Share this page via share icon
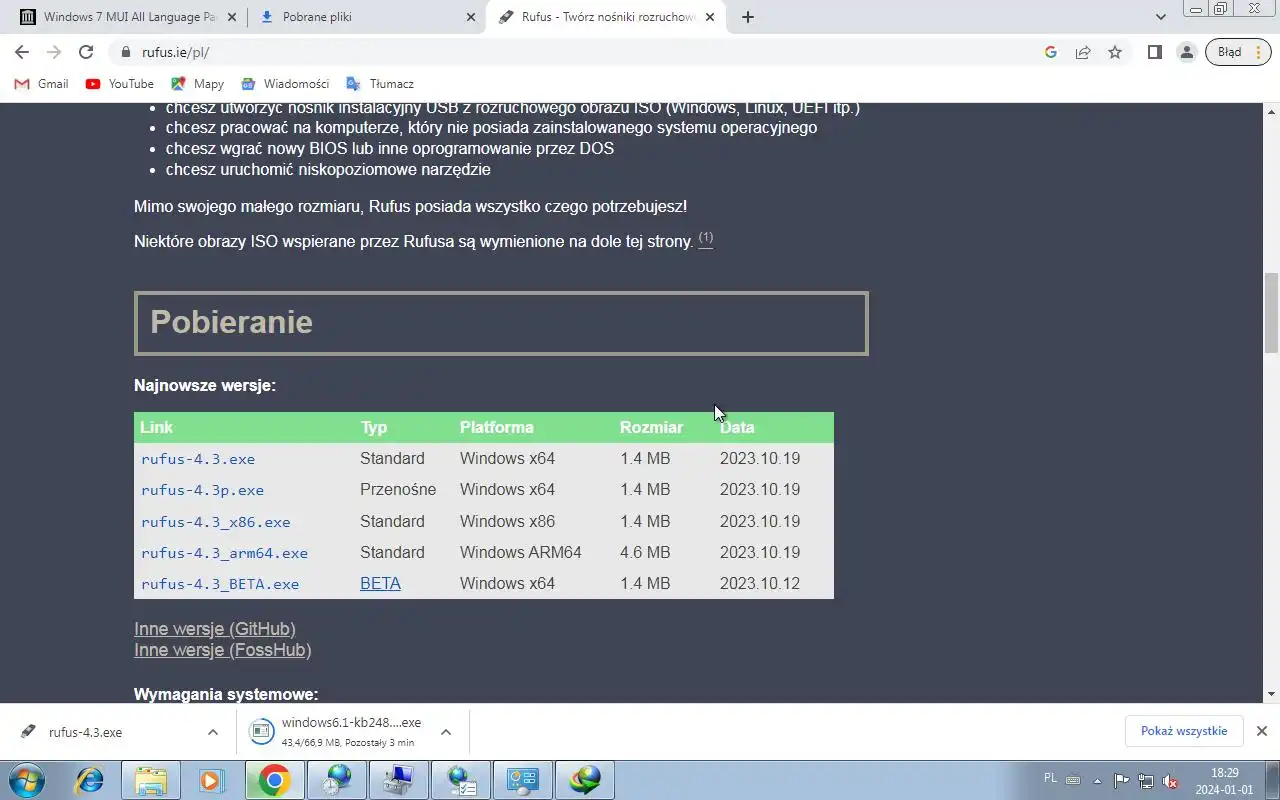The width and height of the screenshot is (1280, 800). point(1083,52)
